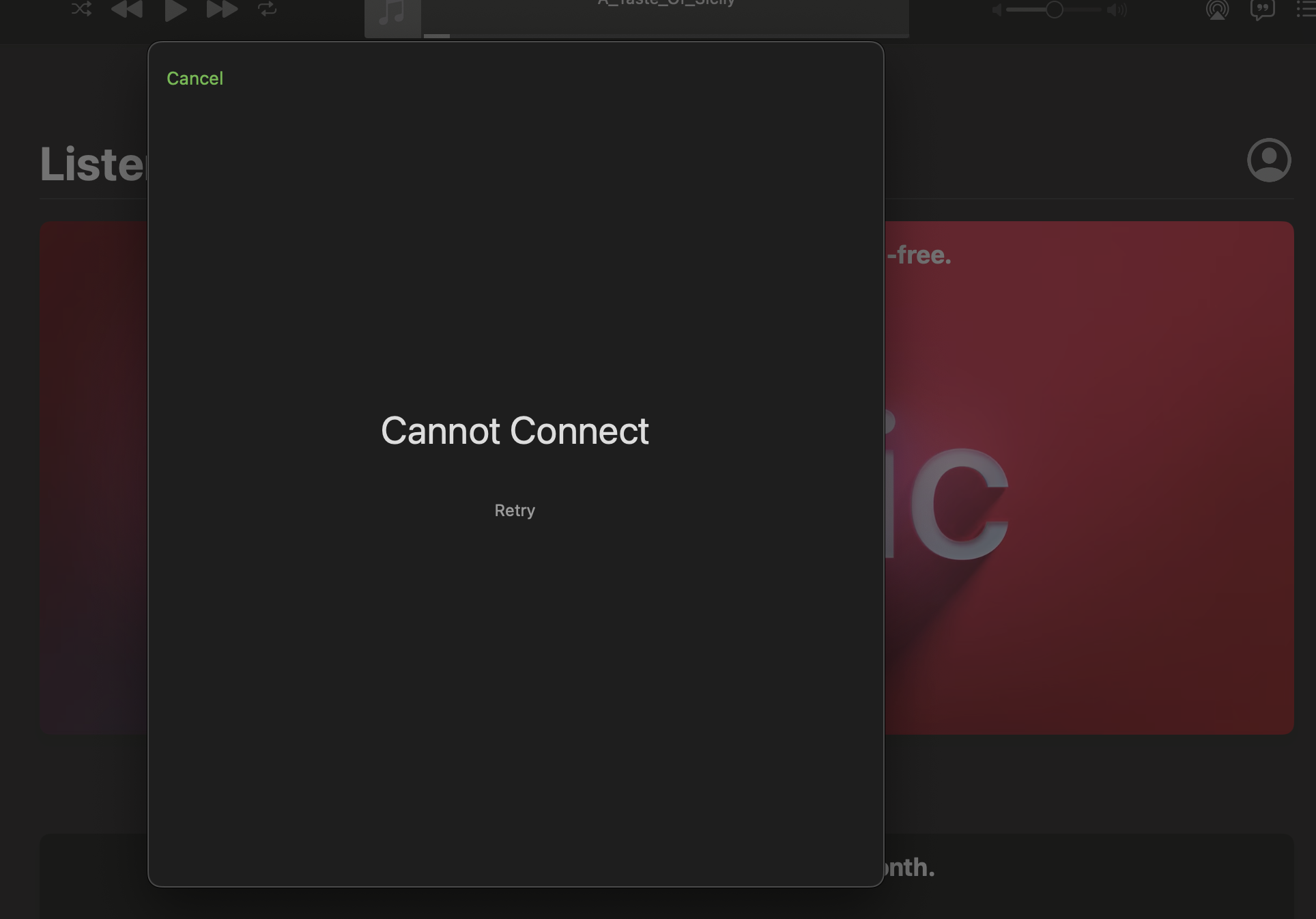The width and height of the screenshot is (1316, 919).
Task: Skip back to the previous track
Action: [x=127, y=9]
